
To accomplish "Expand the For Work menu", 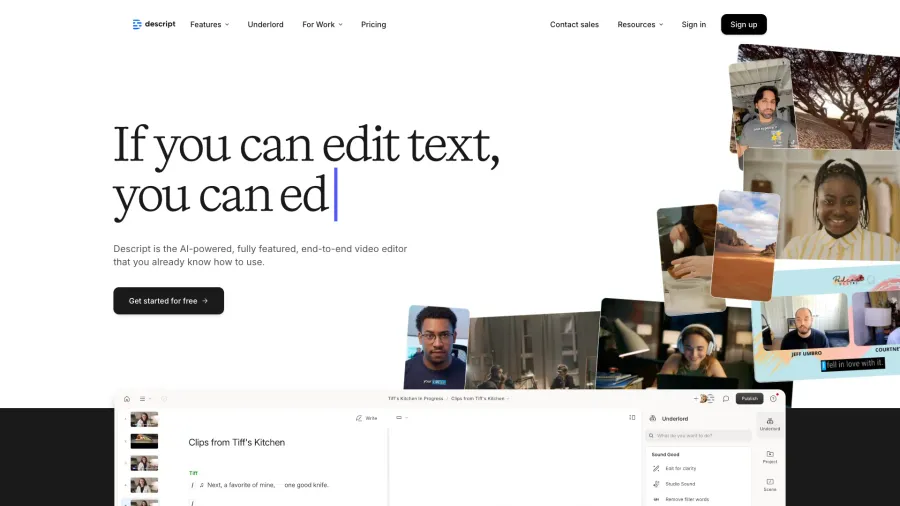I will pyautogui.click(x=322, y=24).
